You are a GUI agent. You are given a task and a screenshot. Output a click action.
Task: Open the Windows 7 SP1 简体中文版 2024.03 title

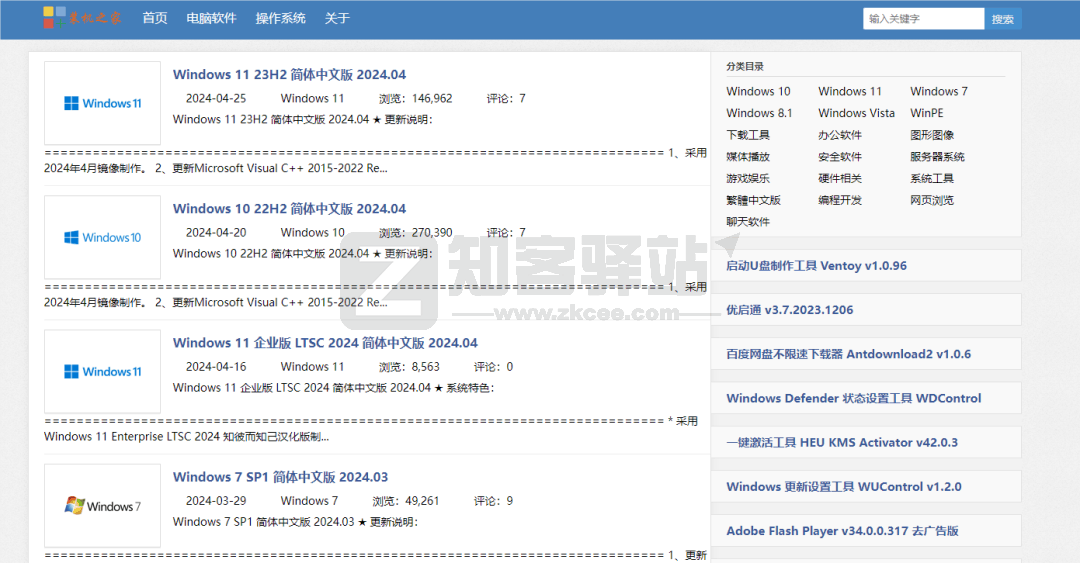click(280, 477)
